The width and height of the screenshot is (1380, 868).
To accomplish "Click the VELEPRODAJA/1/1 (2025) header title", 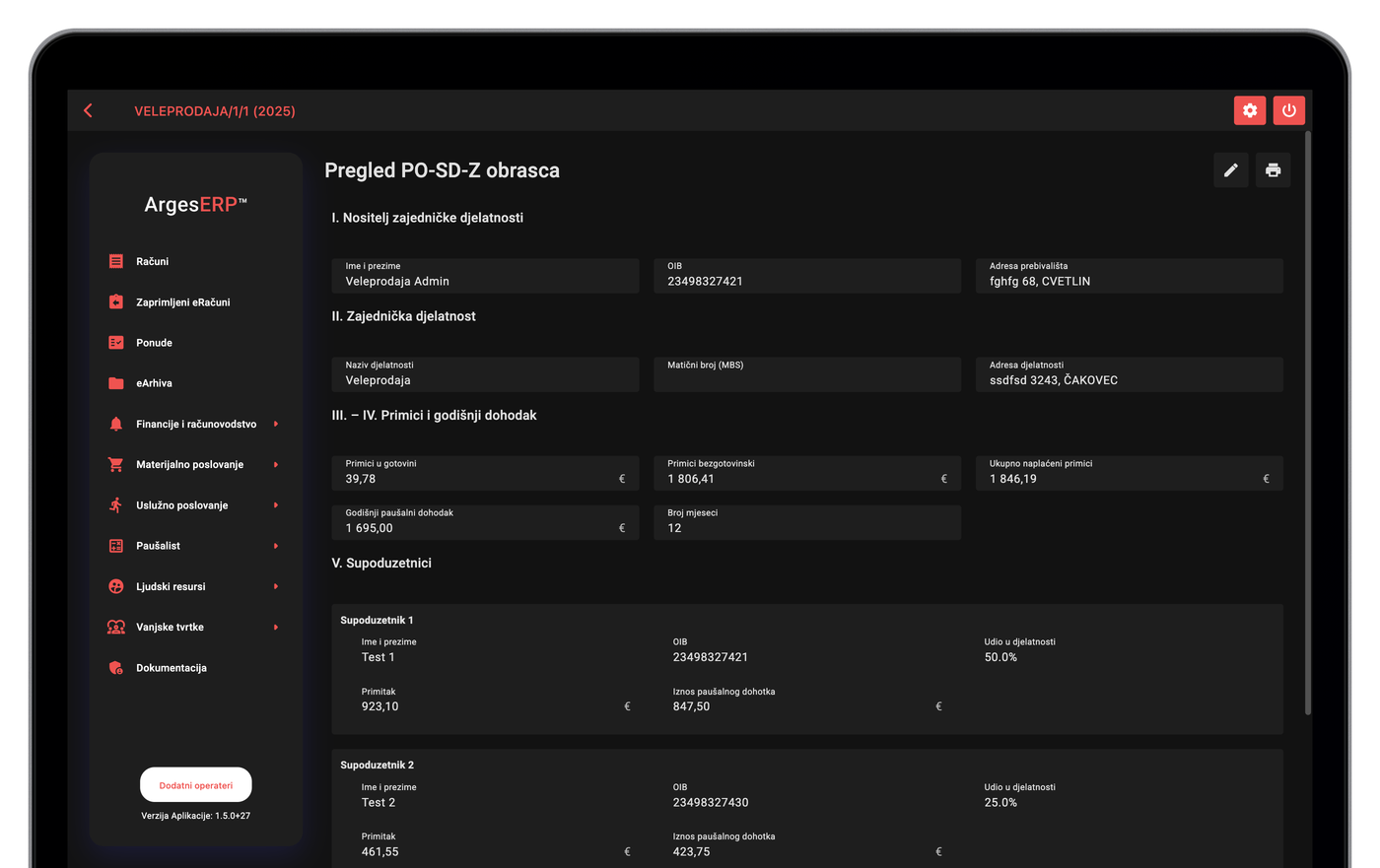I will point(215,111).
